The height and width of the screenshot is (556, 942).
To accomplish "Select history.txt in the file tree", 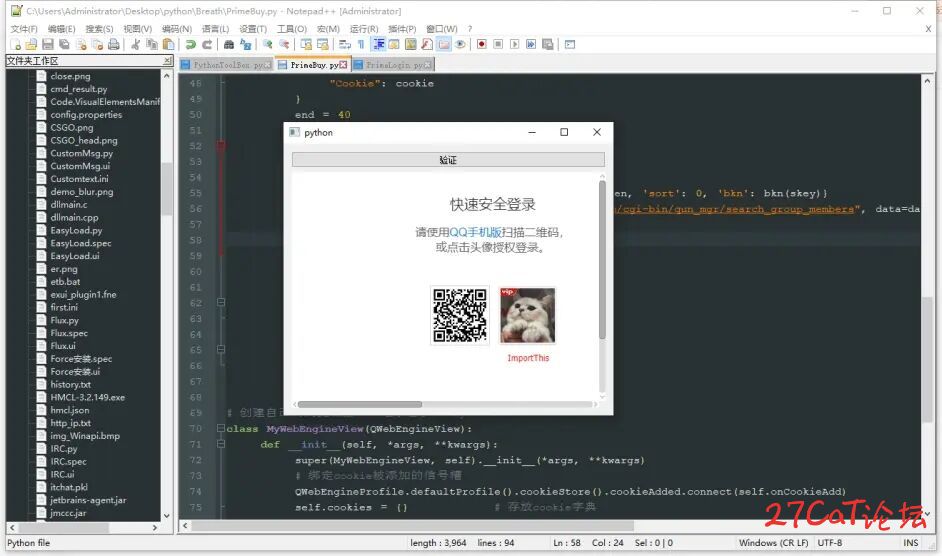I will pos(70,385).
